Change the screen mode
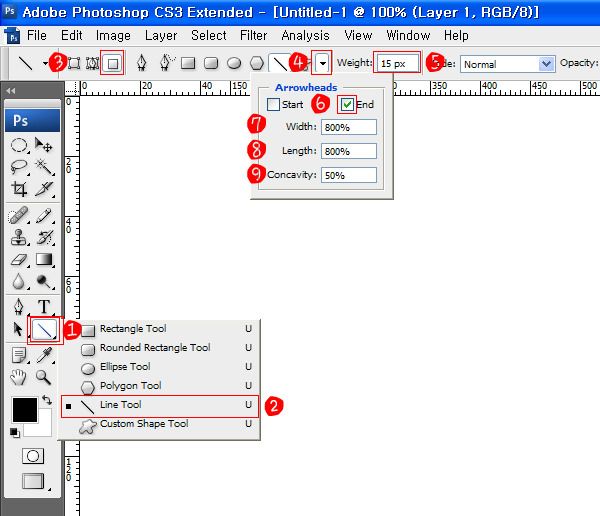Viewport: 600px width, 516px height. 34,481
